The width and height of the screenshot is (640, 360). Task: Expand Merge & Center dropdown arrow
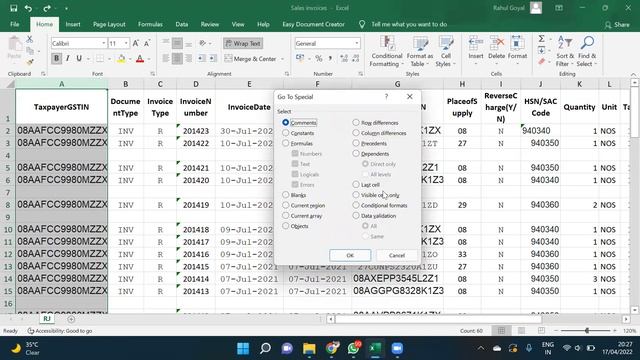pos(282,59)
